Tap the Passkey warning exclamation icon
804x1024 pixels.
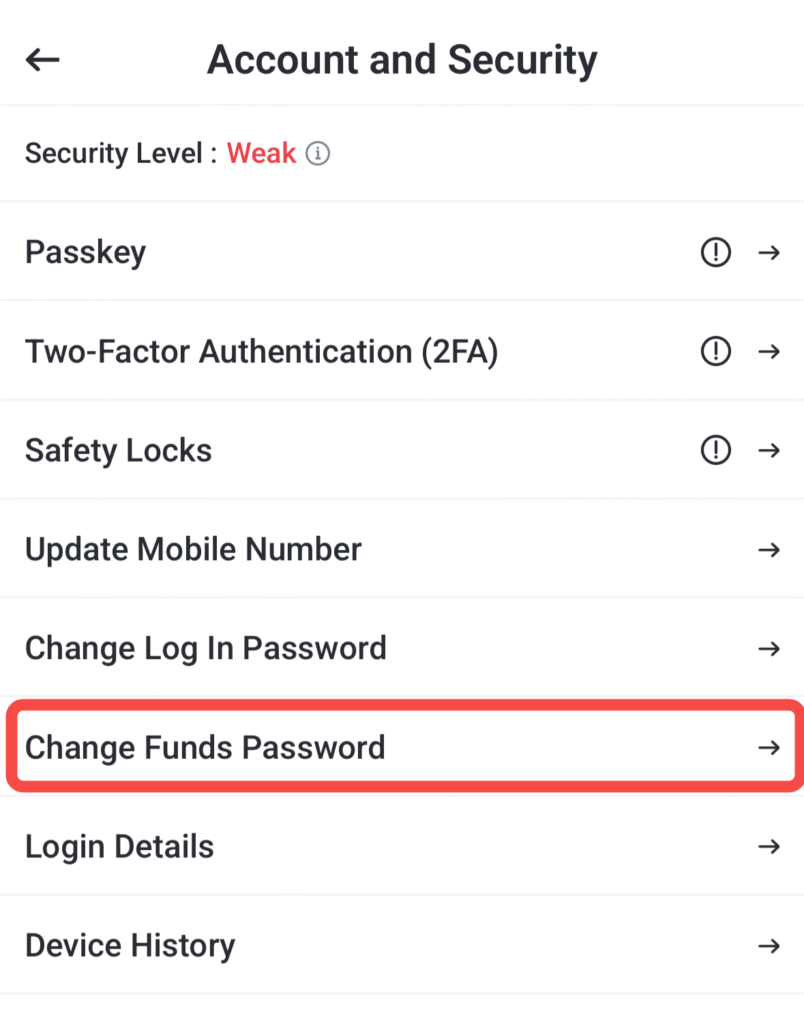tap(715, 253)
